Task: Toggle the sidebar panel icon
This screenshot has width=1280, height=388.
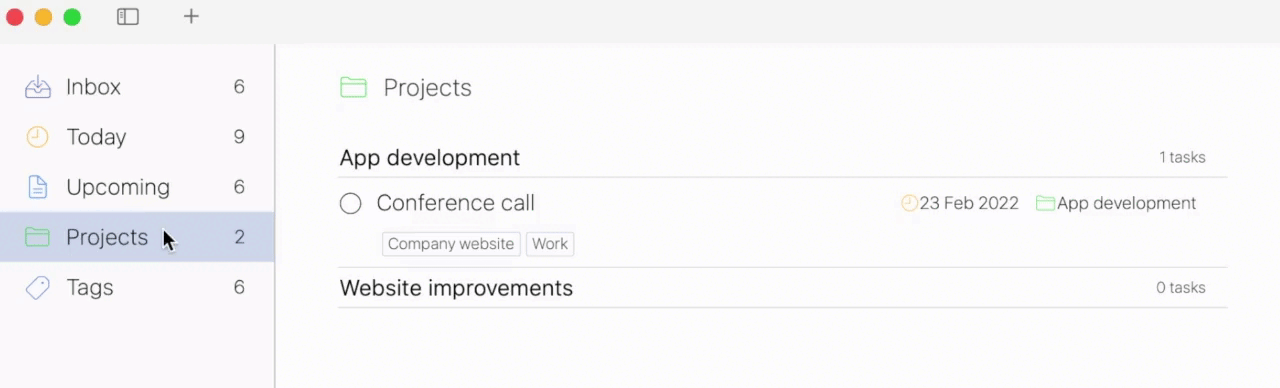Action: (128, 17)
